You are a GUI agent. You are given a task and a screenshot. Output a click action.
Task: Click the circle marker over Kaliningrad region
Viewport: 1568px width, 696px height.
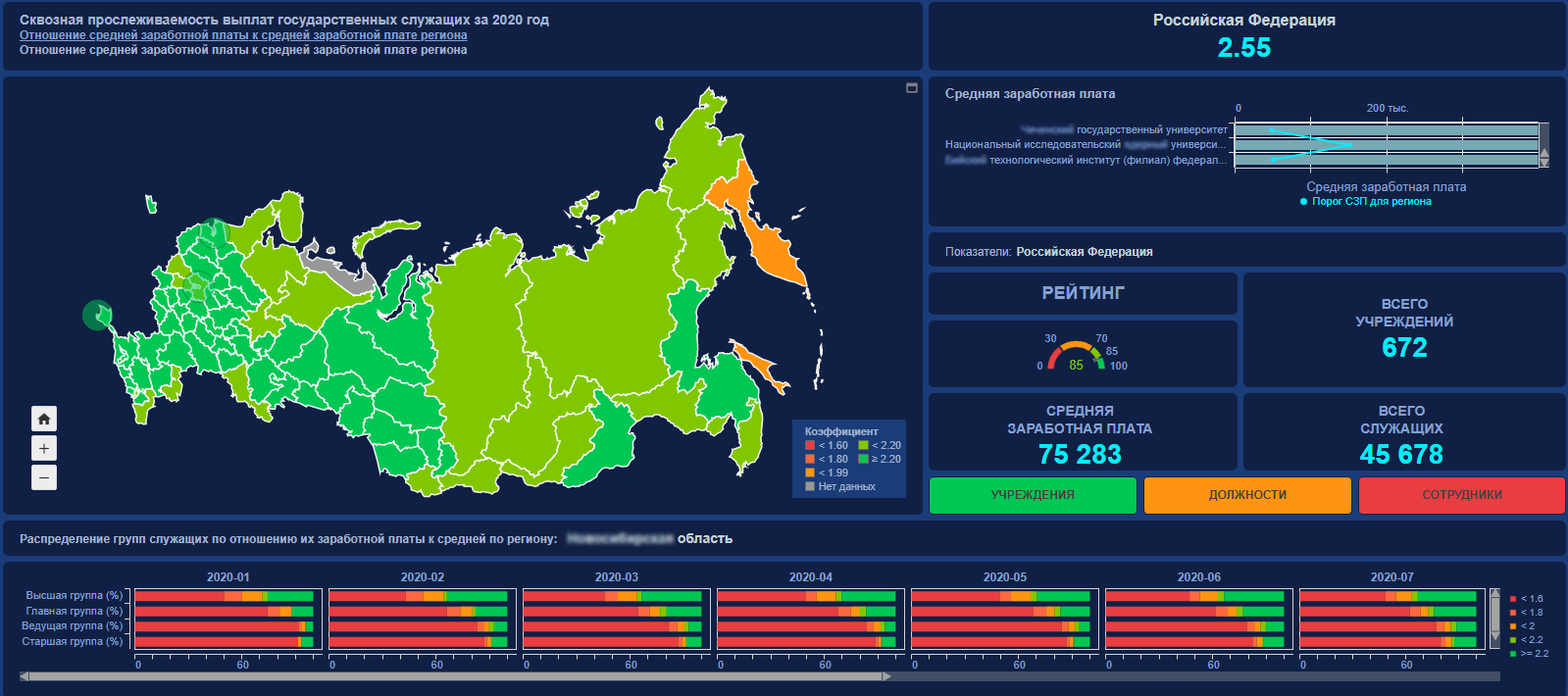pos(97,315)
